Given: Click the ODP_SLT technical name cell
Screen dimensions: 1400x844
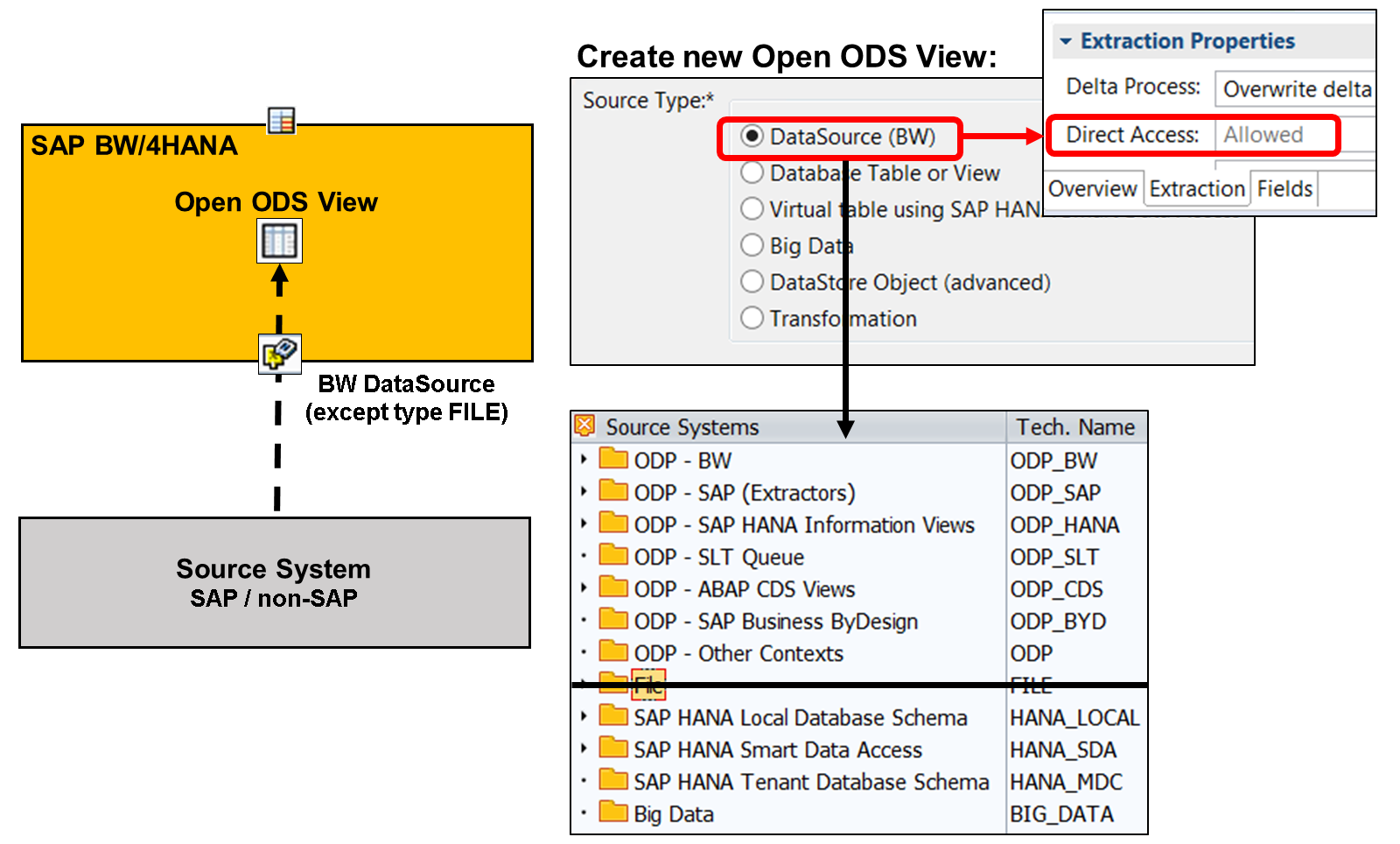Looking at the screenshot, I should click(1054, 558).
